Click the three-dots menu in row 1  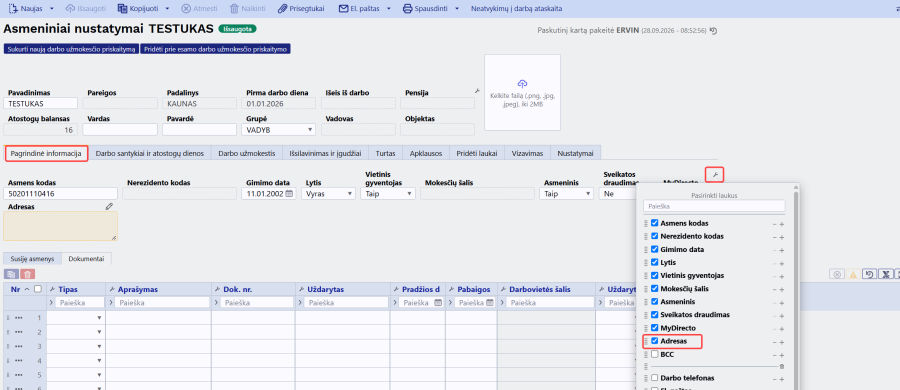click(x=19, y=318)
